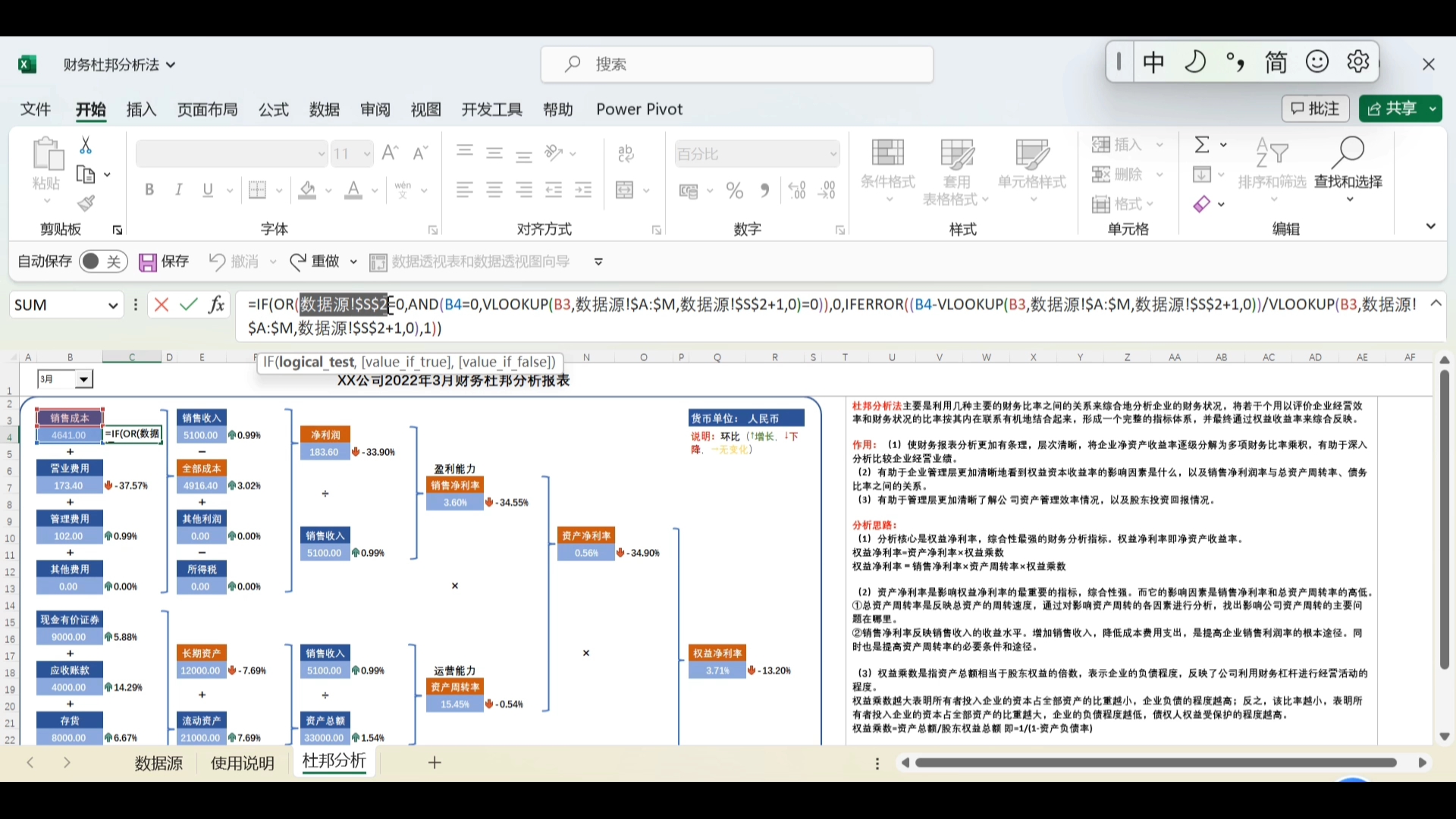Viewport: 1456px width, 819px height.
Task: Open the 使用说明 sheet tab
Action: tap(243, 763)
